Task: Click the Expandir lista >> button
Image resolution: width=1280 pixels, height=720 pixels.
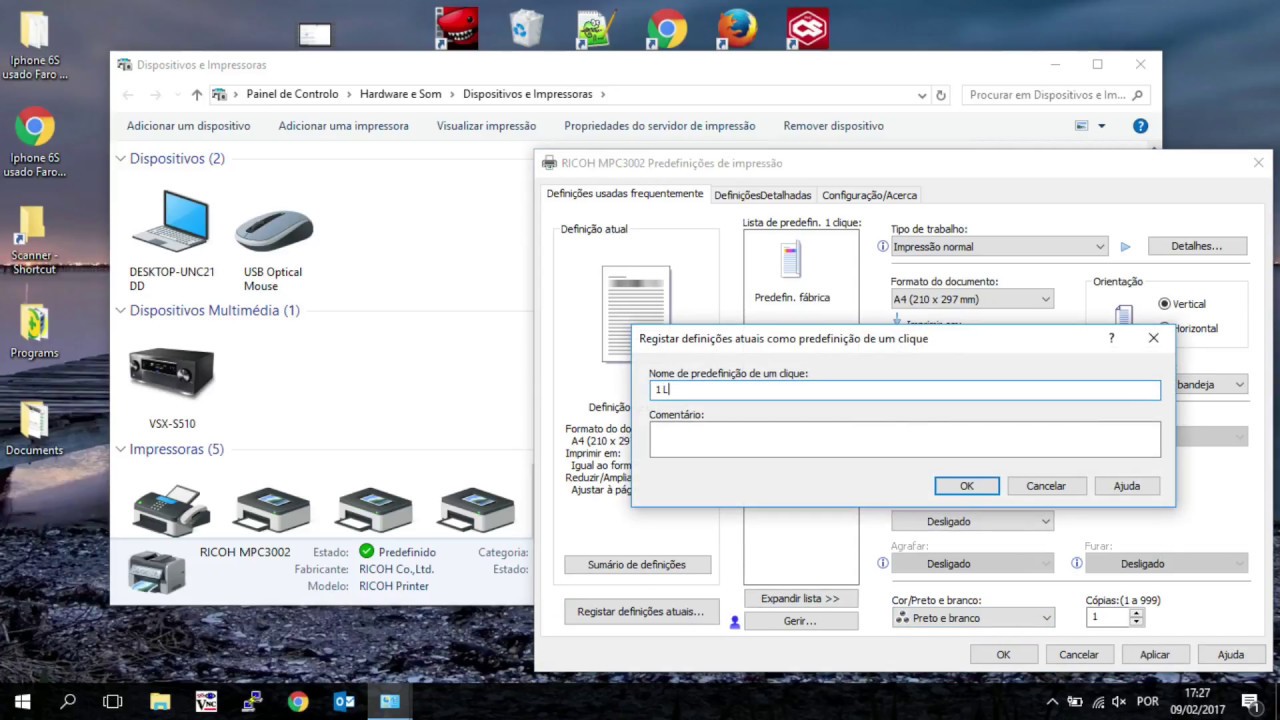Action: click(x=800, y=599)
